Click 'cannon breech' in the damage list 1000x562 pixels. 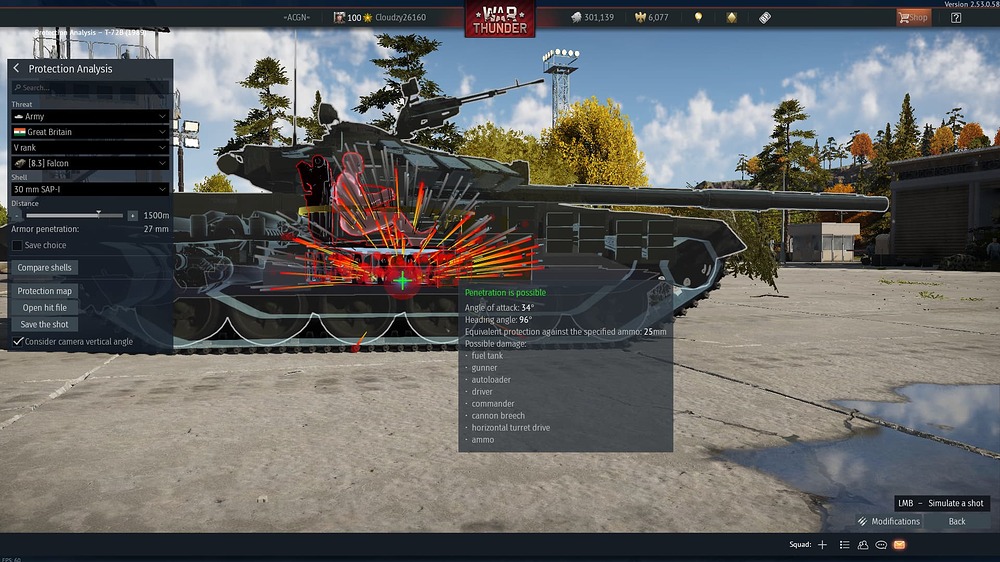point(498,415)
